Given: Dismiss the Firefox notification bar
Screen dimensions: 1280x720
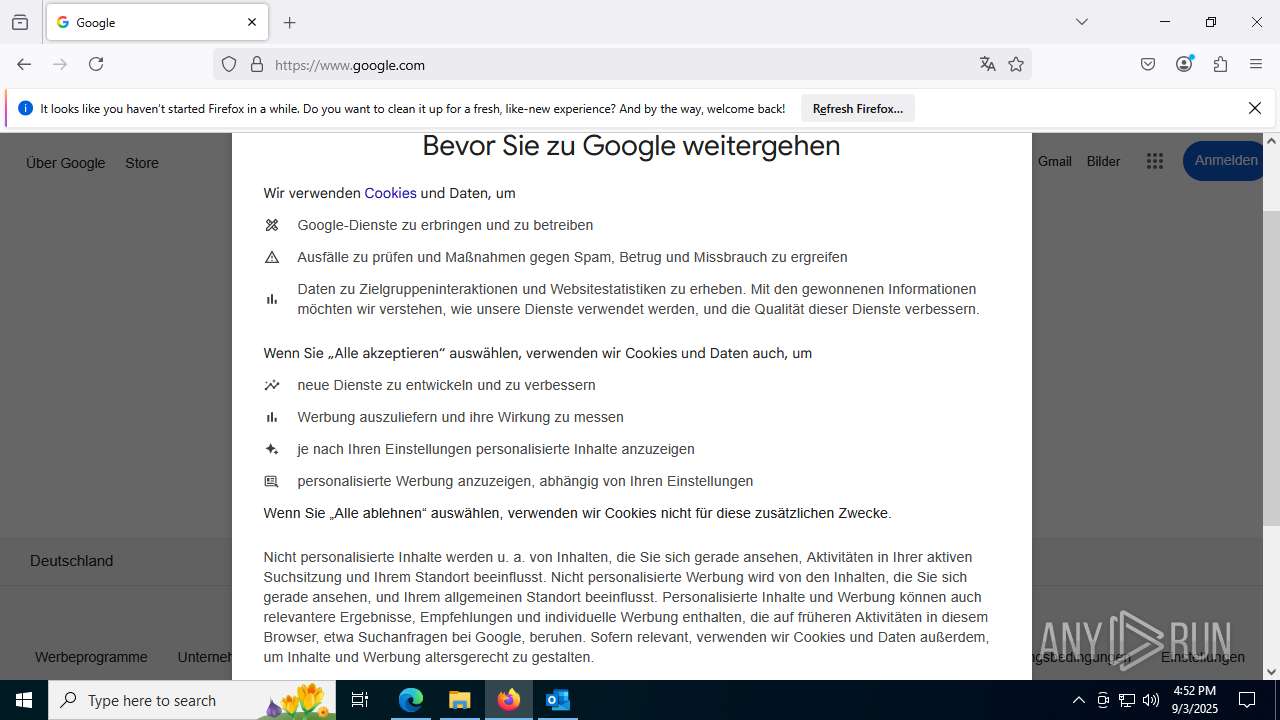Looking at the screenshot, I should coord(1255,108).
